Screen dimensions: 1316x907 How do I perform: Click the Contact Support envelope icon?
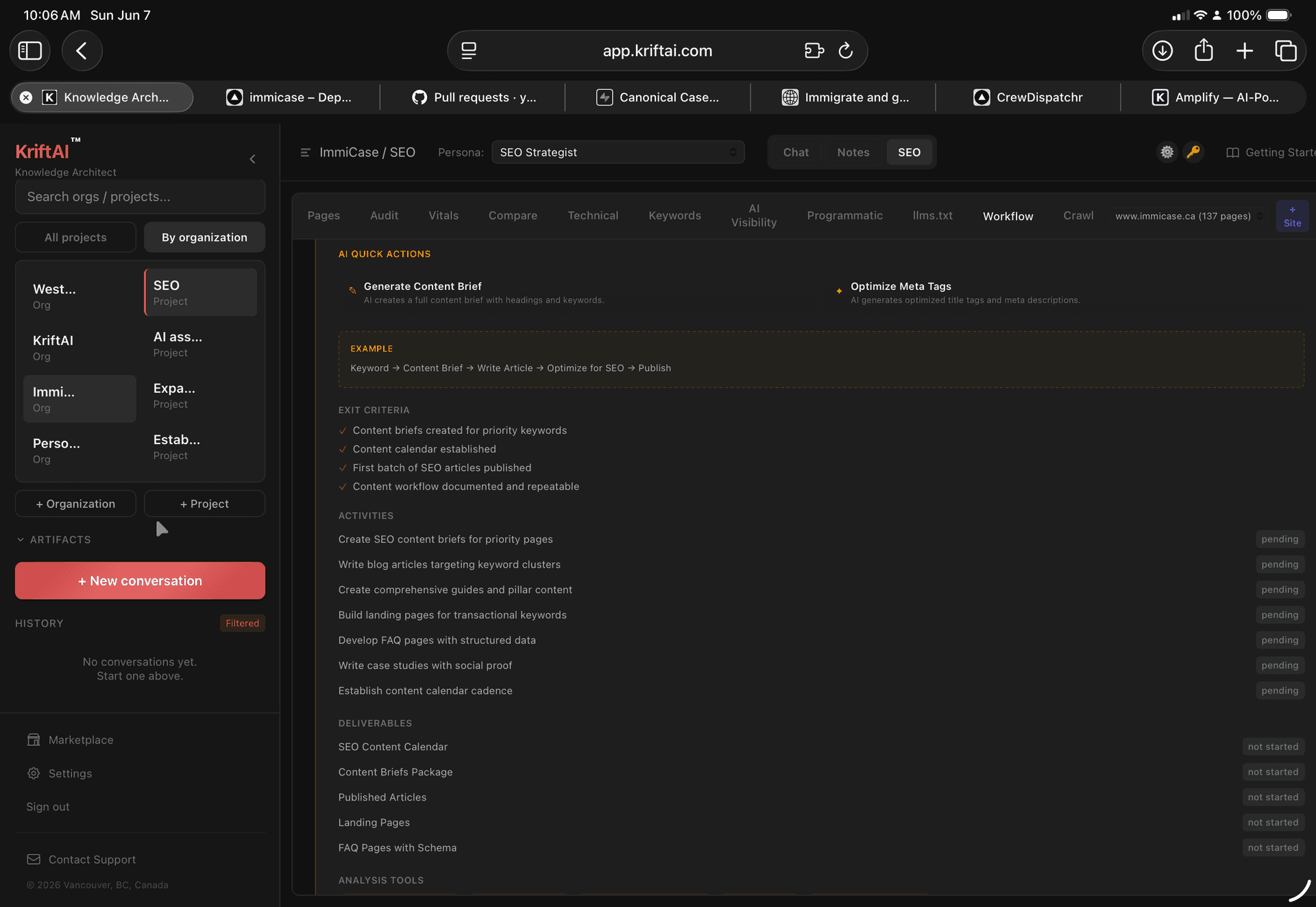tap(34, 860)
